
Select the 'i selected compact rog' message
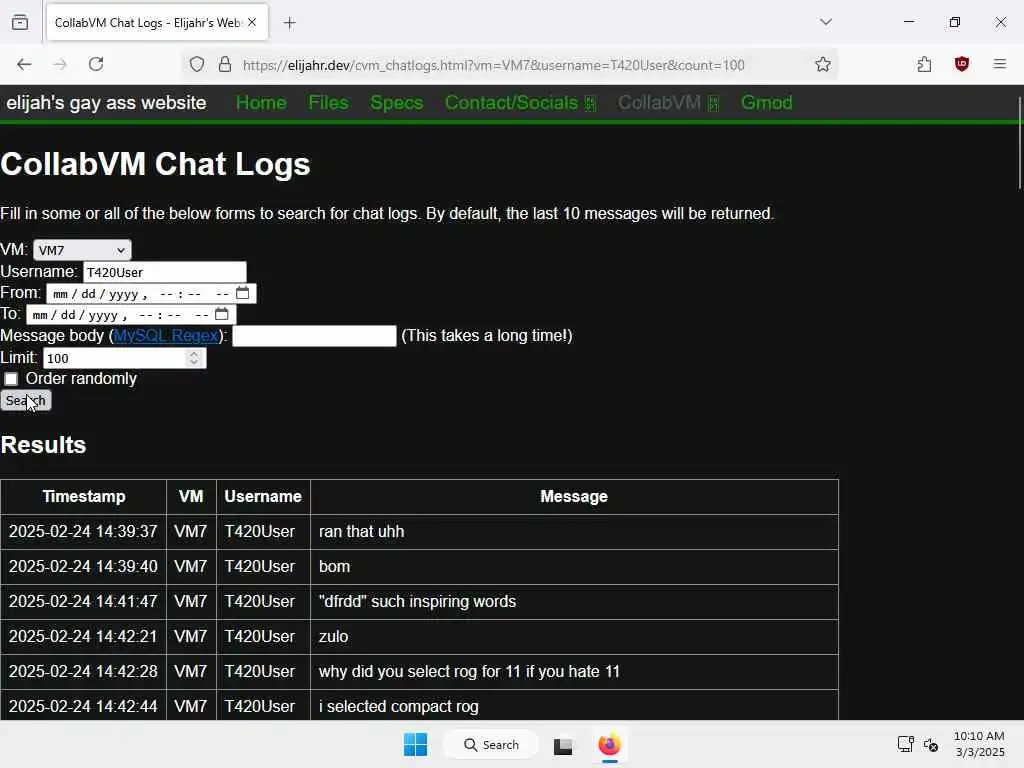point(574,706)
